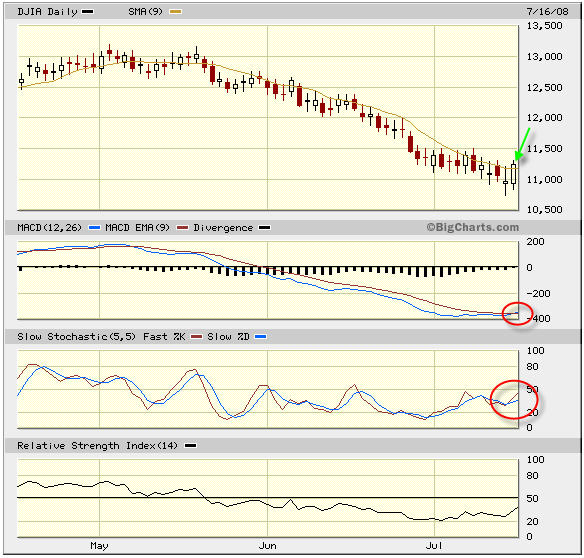
Task: Click the last white candlestick on price chart
Action: (514, 174)
